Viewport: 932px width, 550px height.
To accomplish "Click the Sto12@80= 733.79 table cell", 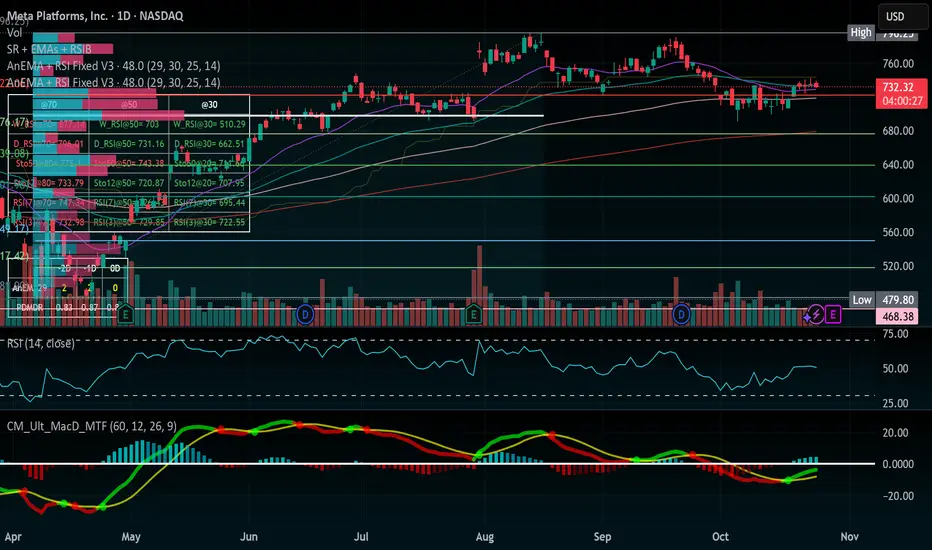I will (x=49, y=183).
